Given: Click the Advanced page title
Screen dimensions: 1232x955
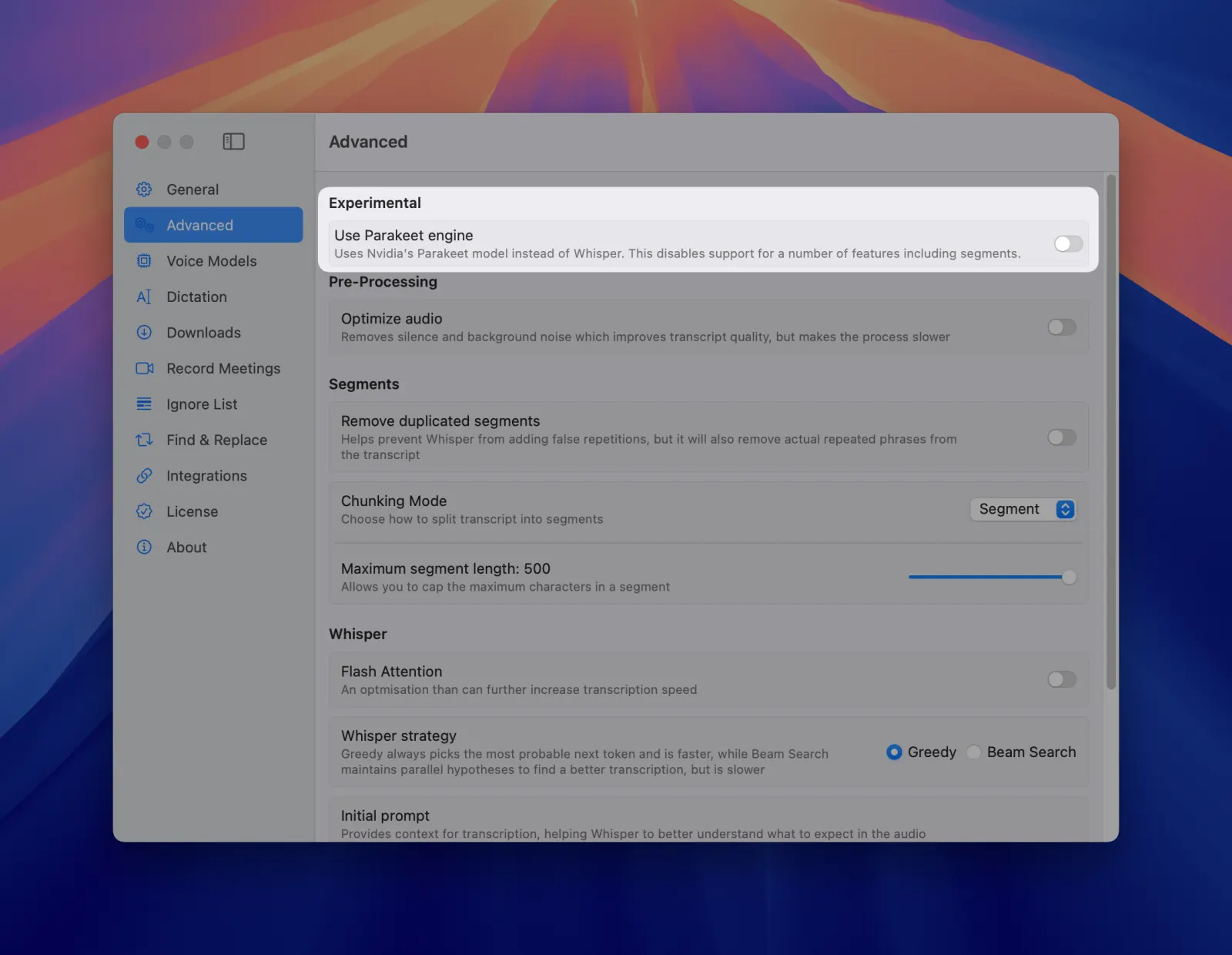Looking at the screenshot, I should (x=368, y=142).
